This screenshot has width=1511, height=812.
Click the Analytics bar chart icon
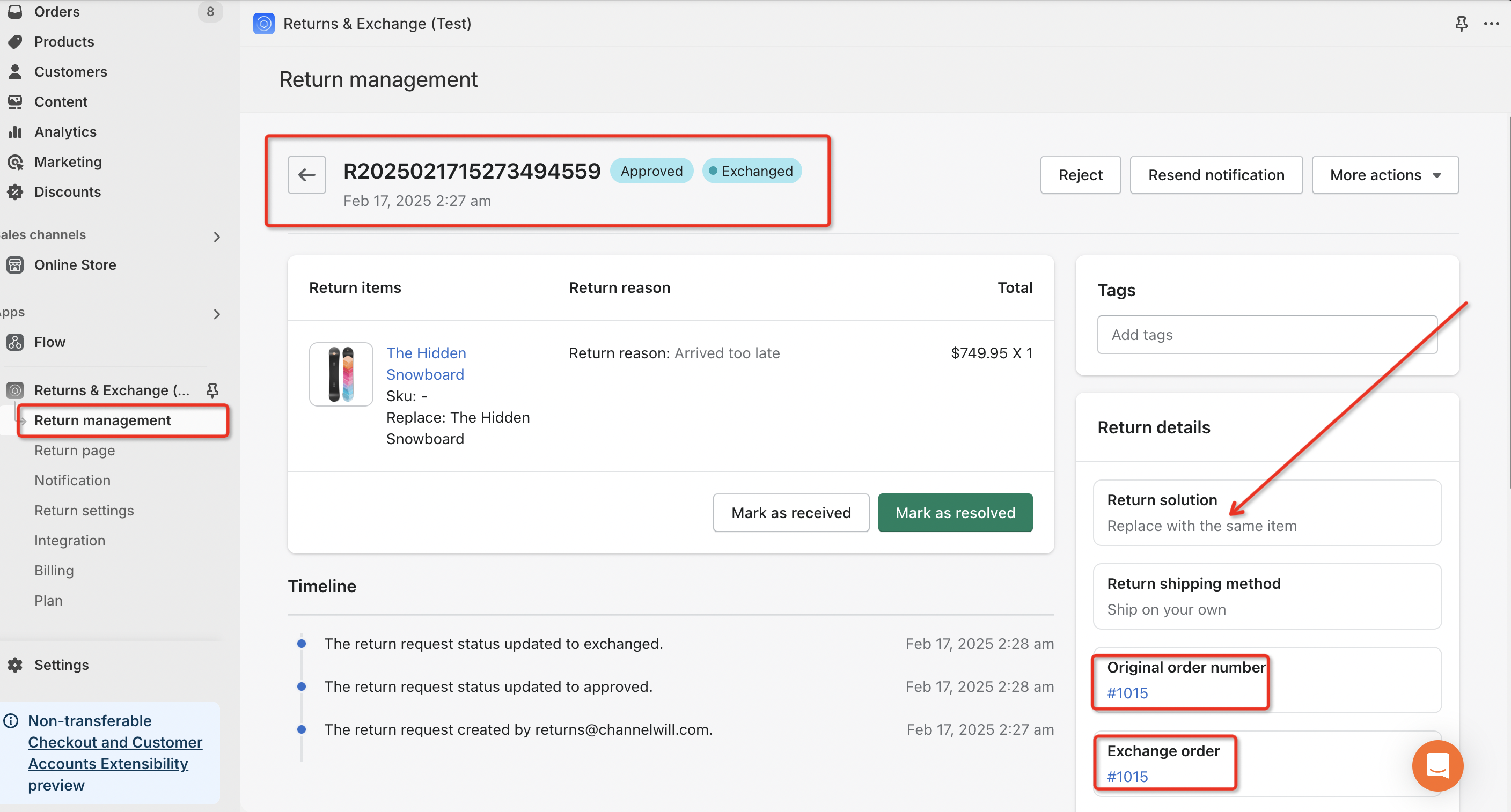[15, 132]
